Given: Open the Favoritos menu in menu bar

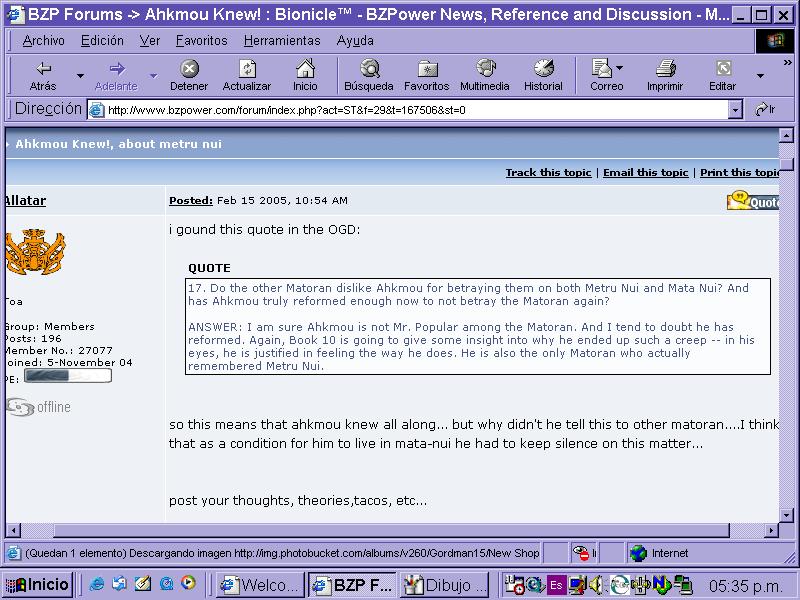Looking at the screenshot, I should click(201, 41).
